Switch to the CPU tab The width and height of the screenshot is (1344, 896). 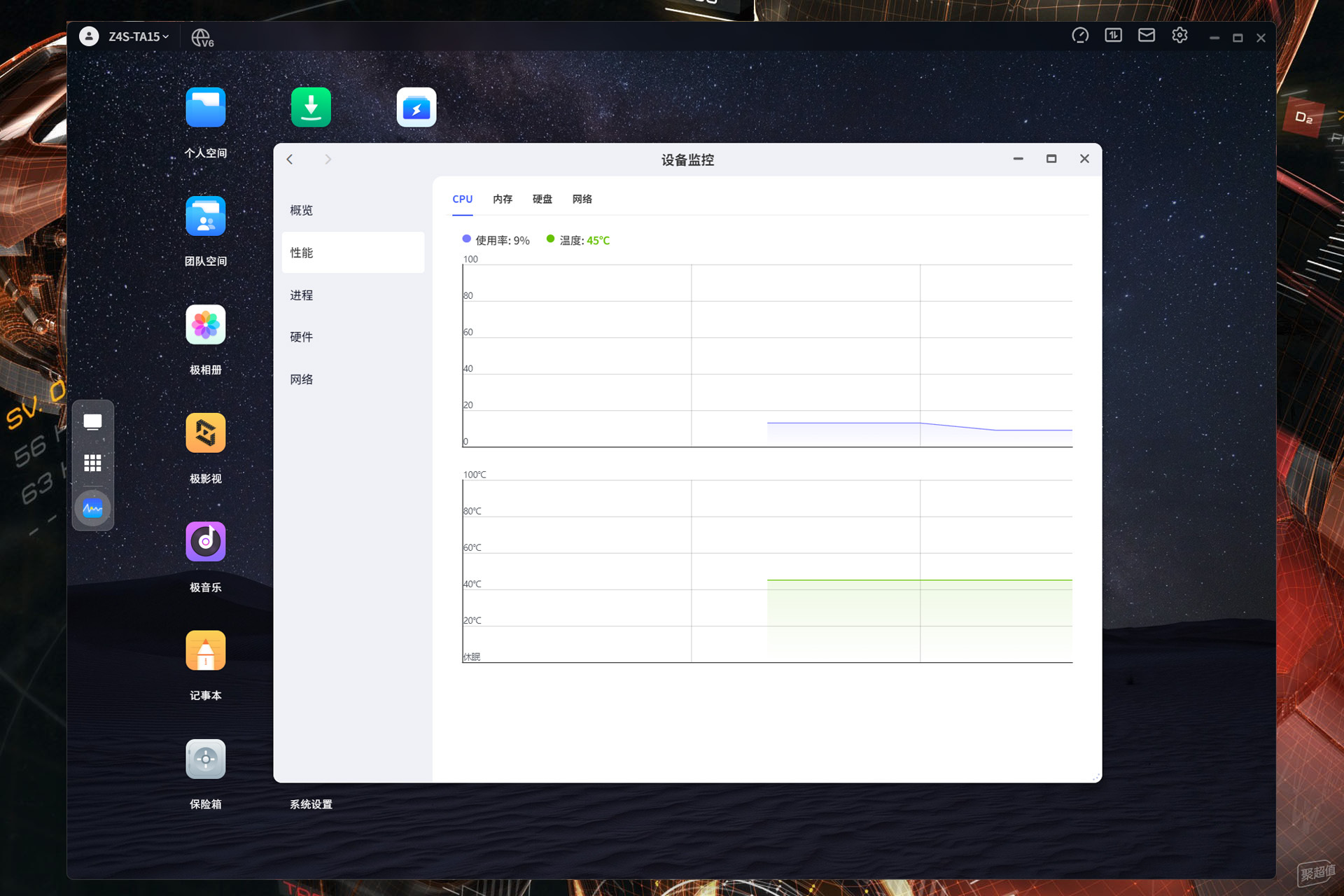coord(462,199)
